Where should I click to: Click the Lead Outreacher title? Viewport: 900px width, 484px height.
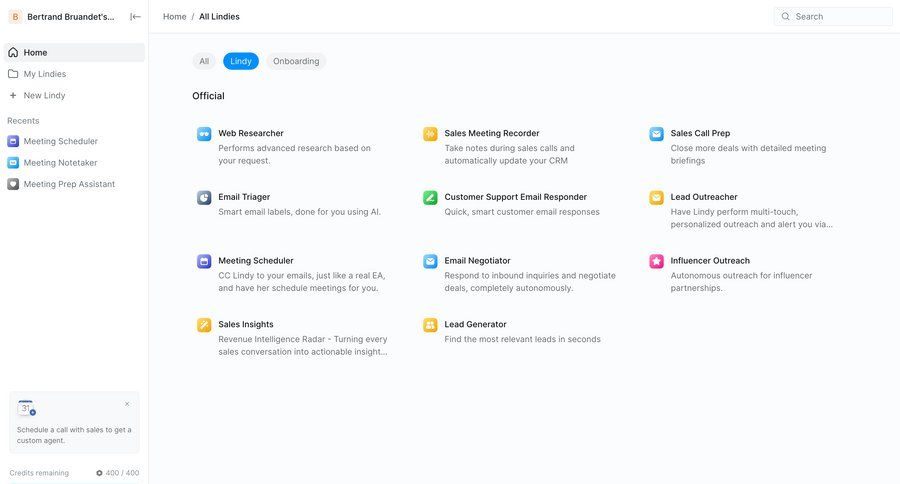tap(704, 197)
